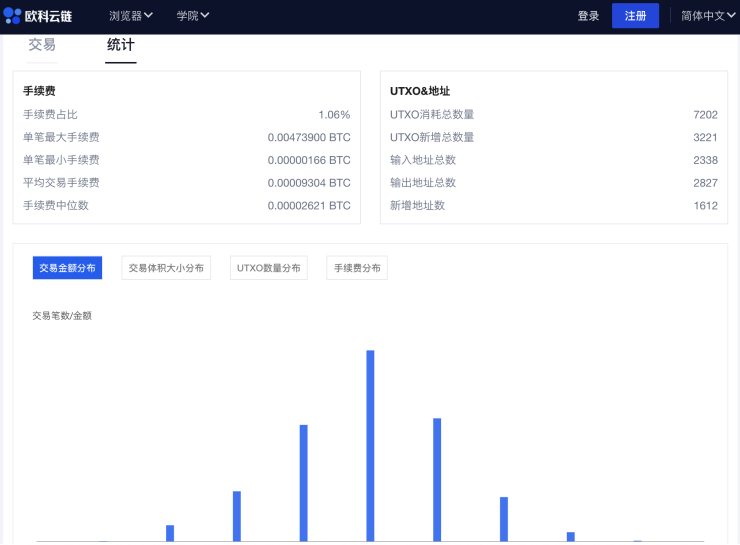The image size is (740, 545).
Task: Click the UTXO新增总数量 label
Action: coord(432,137)
